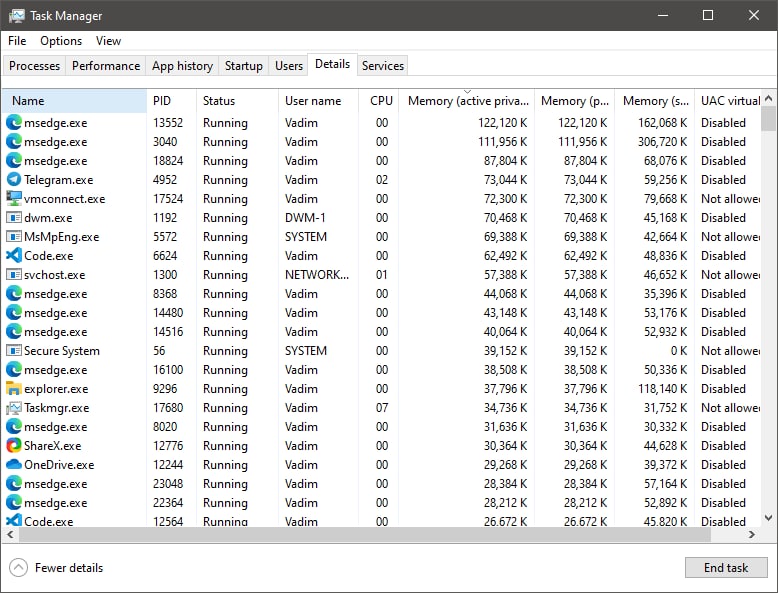Click the Secure System name text
The width and height of the screenshot is (778, 593).
[x=62, y=351]
